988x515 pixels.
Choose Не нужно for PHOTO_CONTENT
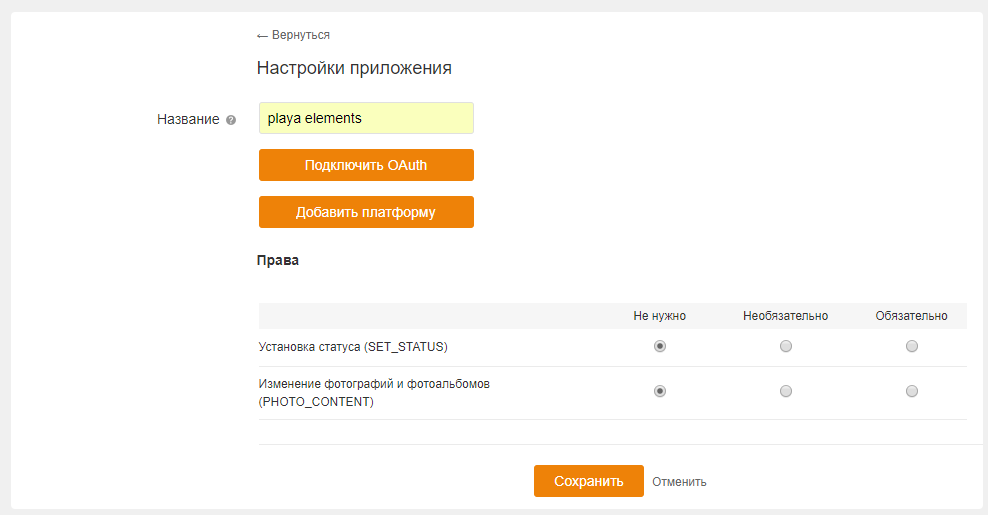coord(660,391)
